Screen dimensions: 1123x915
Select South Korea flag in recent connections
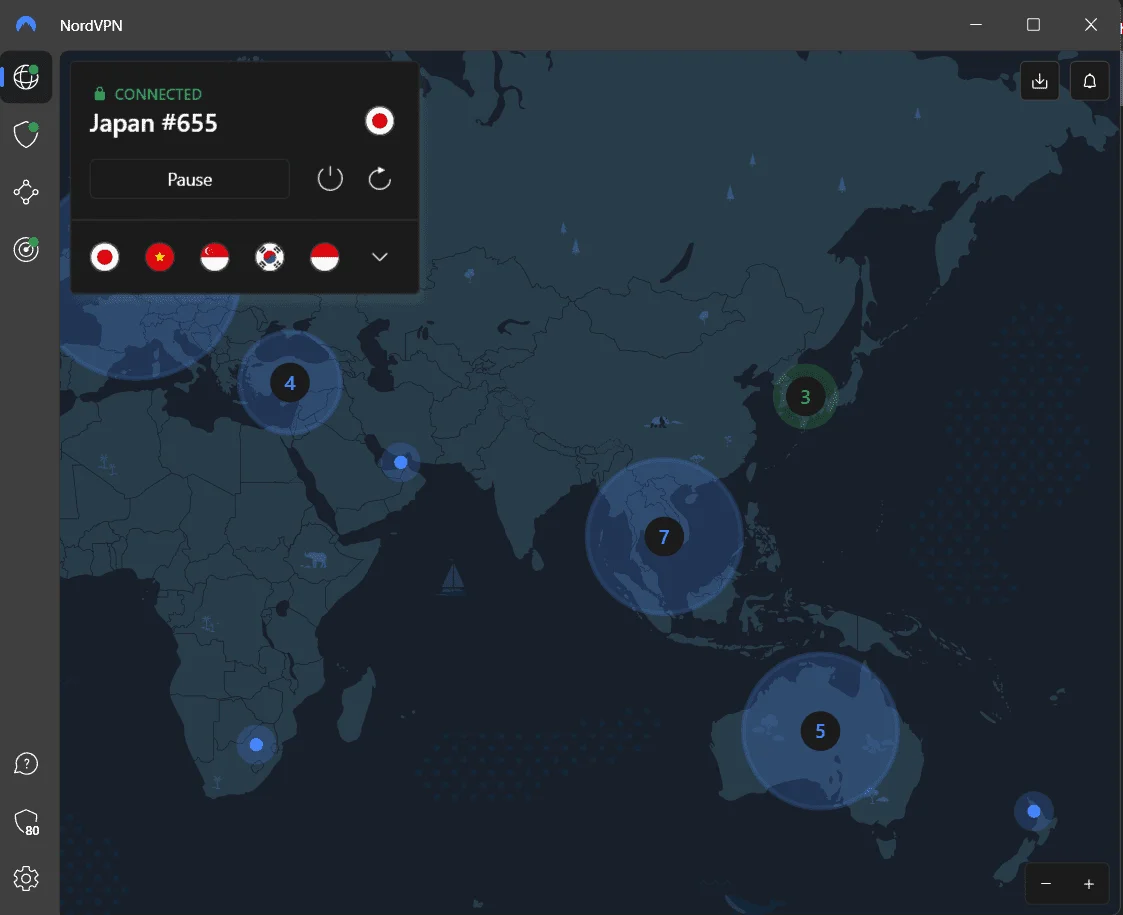[x=270, y=257]
